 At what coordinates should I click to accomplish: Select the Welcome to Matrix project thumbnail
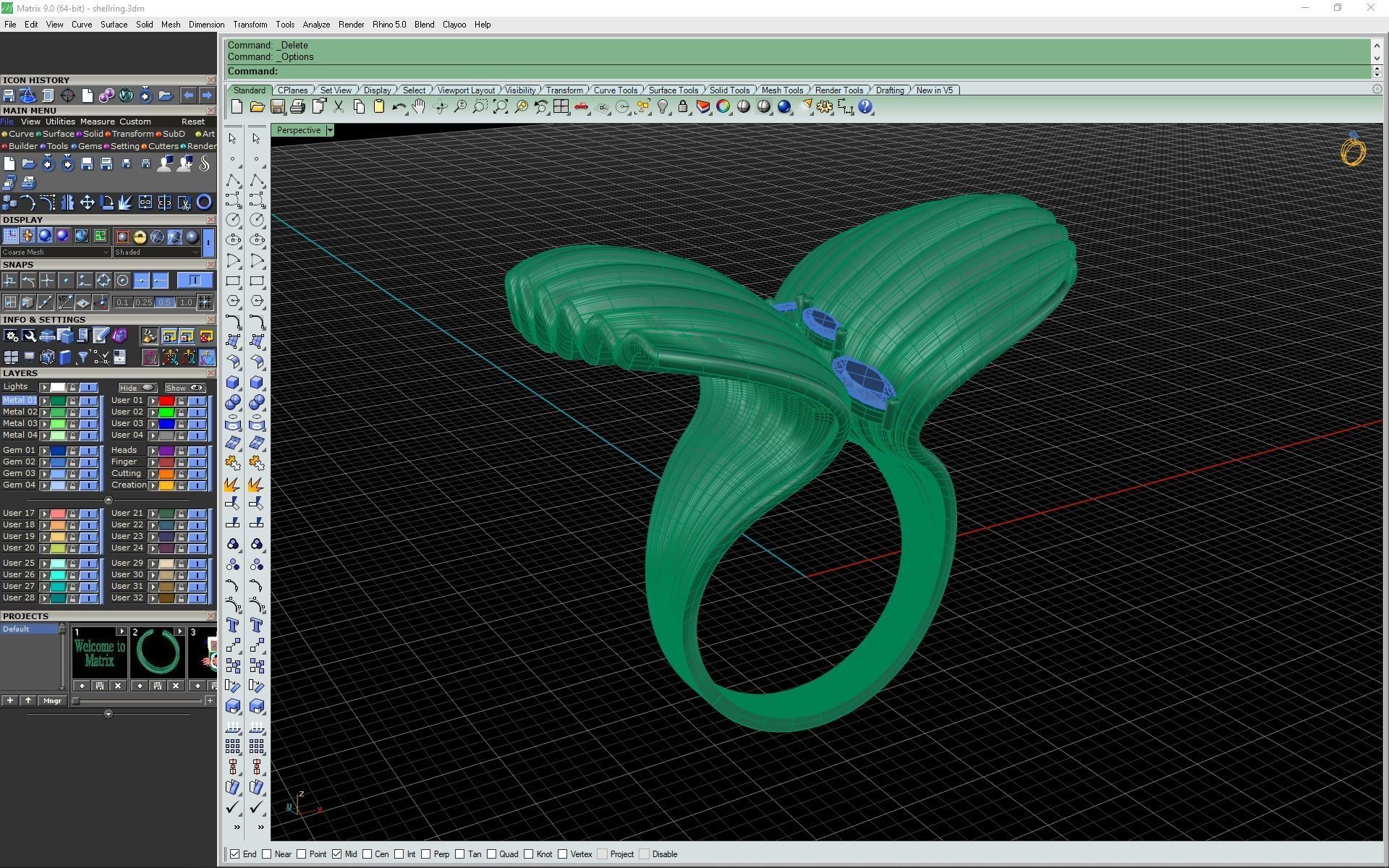(x=99, y=654)
